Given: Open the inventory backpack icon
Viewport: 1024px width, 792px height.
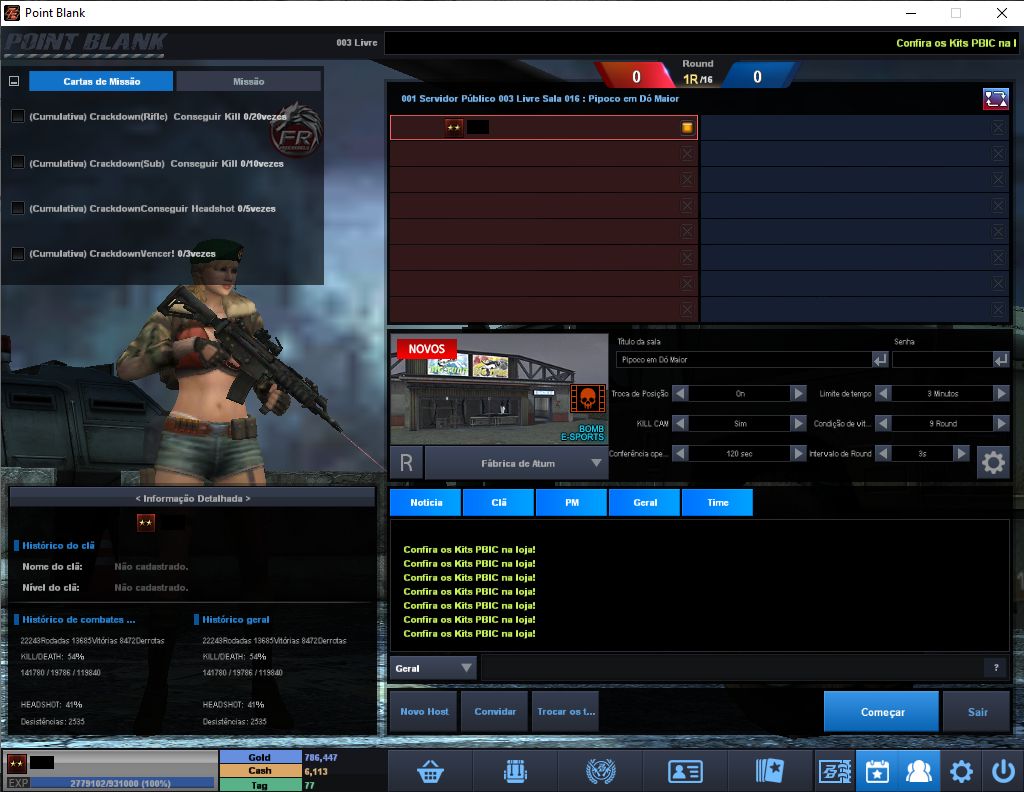Looking at the screenshot, I should (x=515, y=771).
